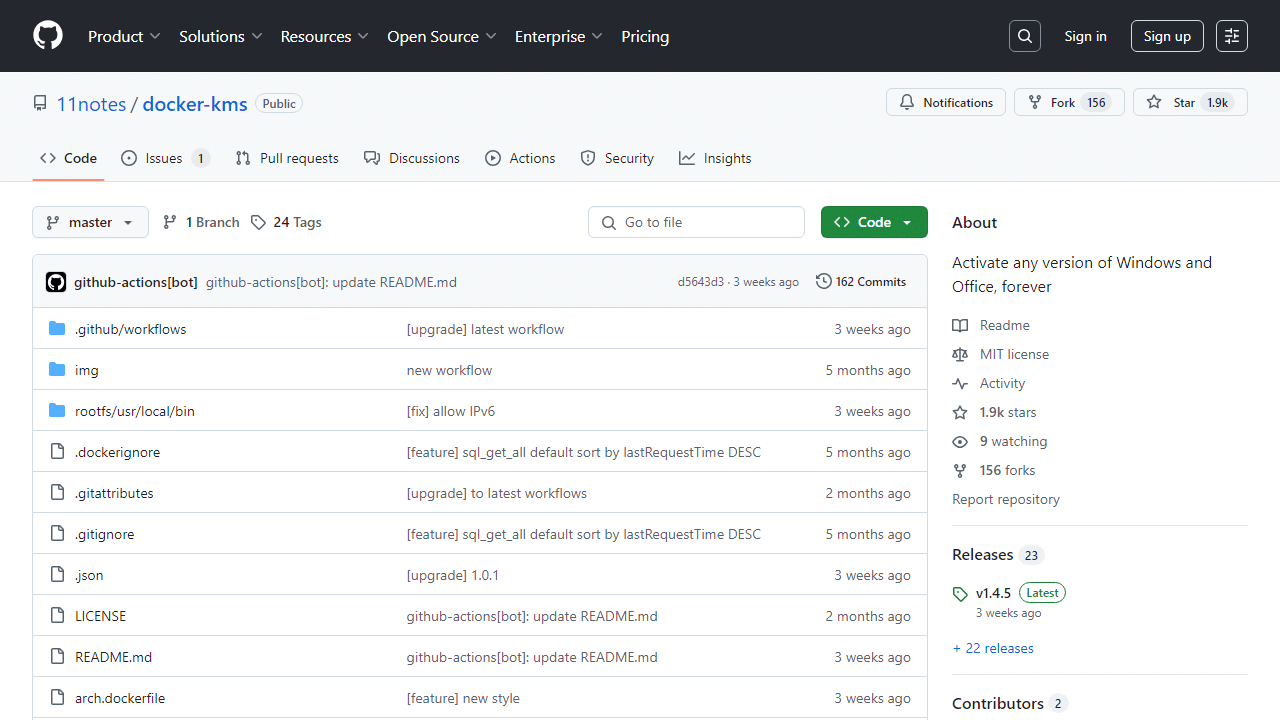Select the Code repository tab
The image size is (1280, 720).
(68, 158)
